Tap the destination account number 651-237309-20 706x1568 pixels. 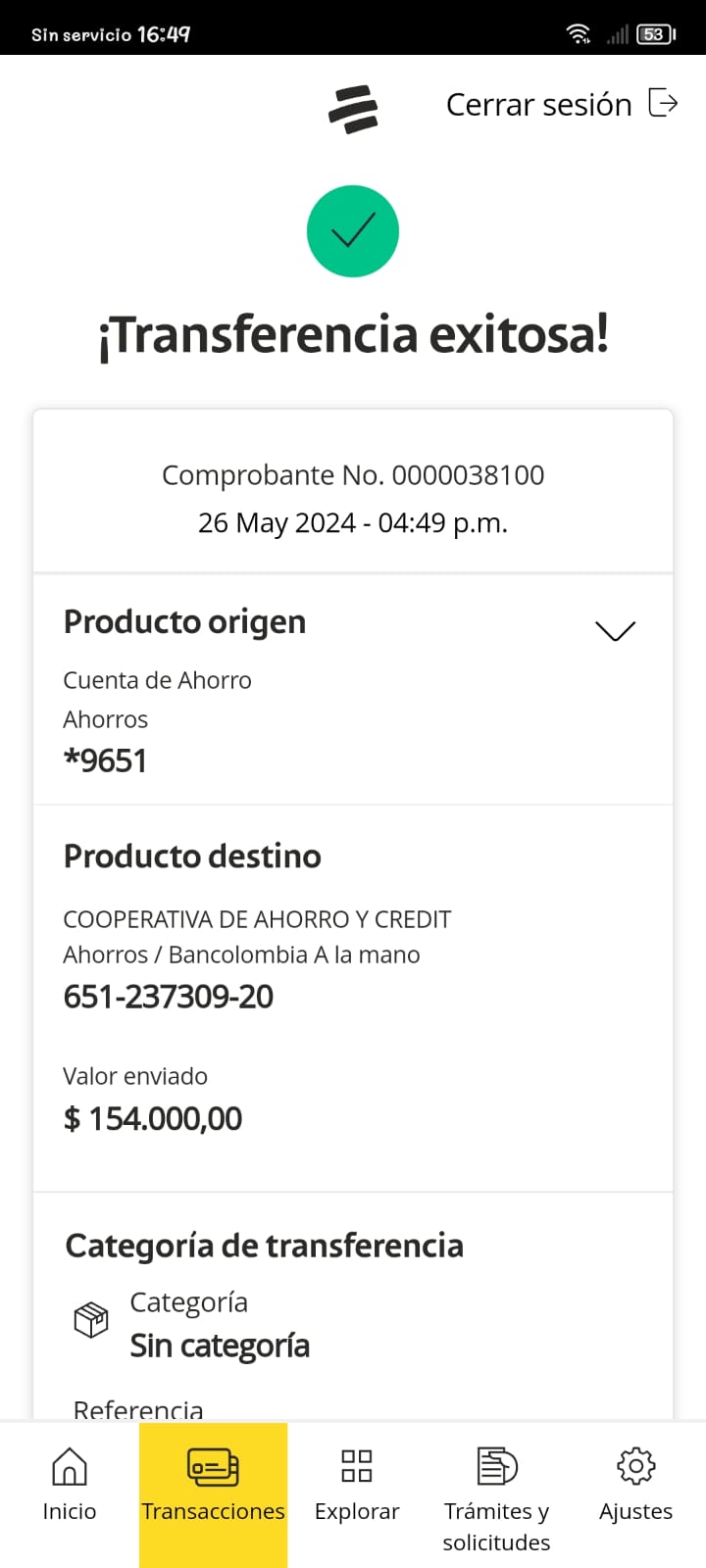click(169, 997)
